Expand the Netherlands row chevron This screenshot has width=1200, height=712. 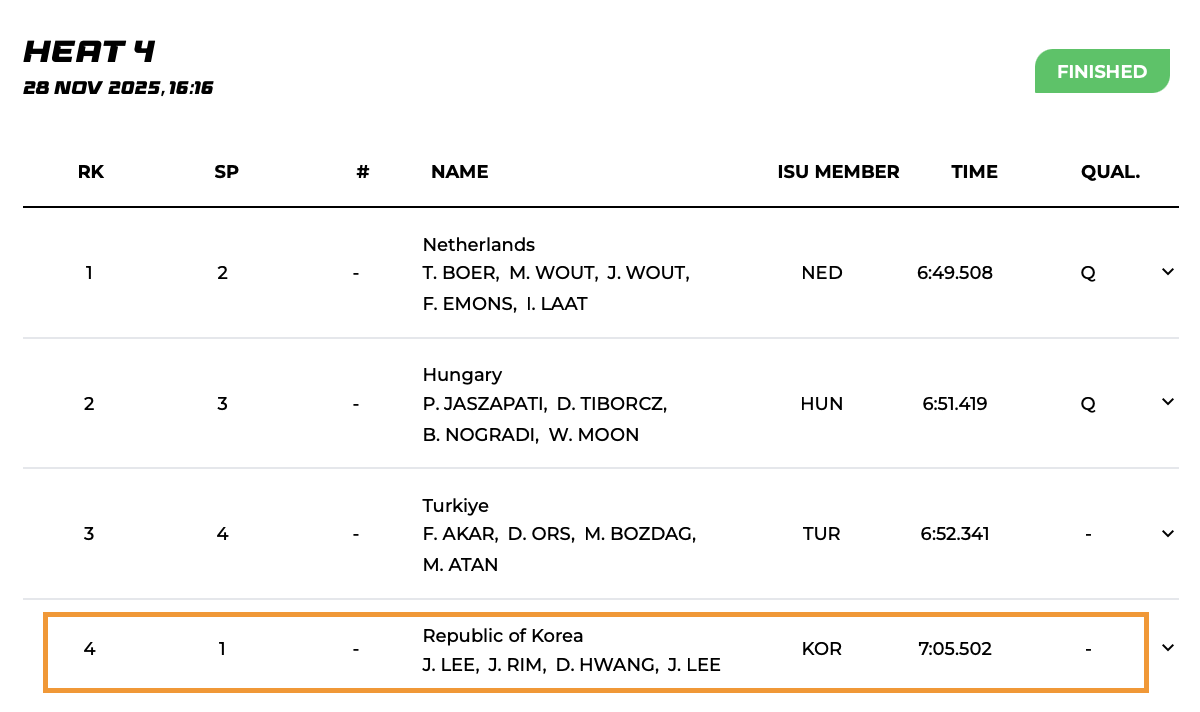pos(1167,272)
